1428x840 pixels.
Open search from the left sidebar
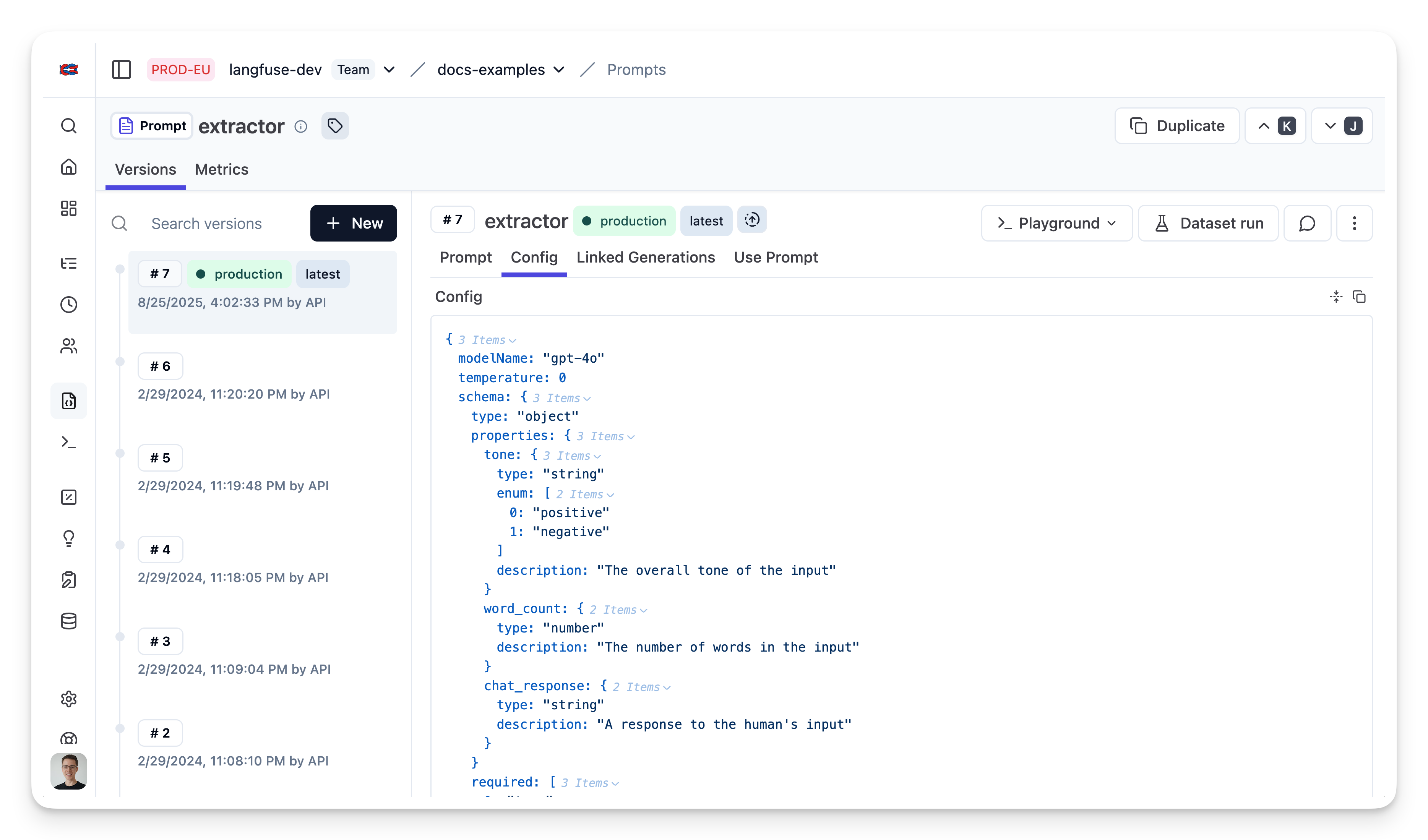tap(68, 126)
